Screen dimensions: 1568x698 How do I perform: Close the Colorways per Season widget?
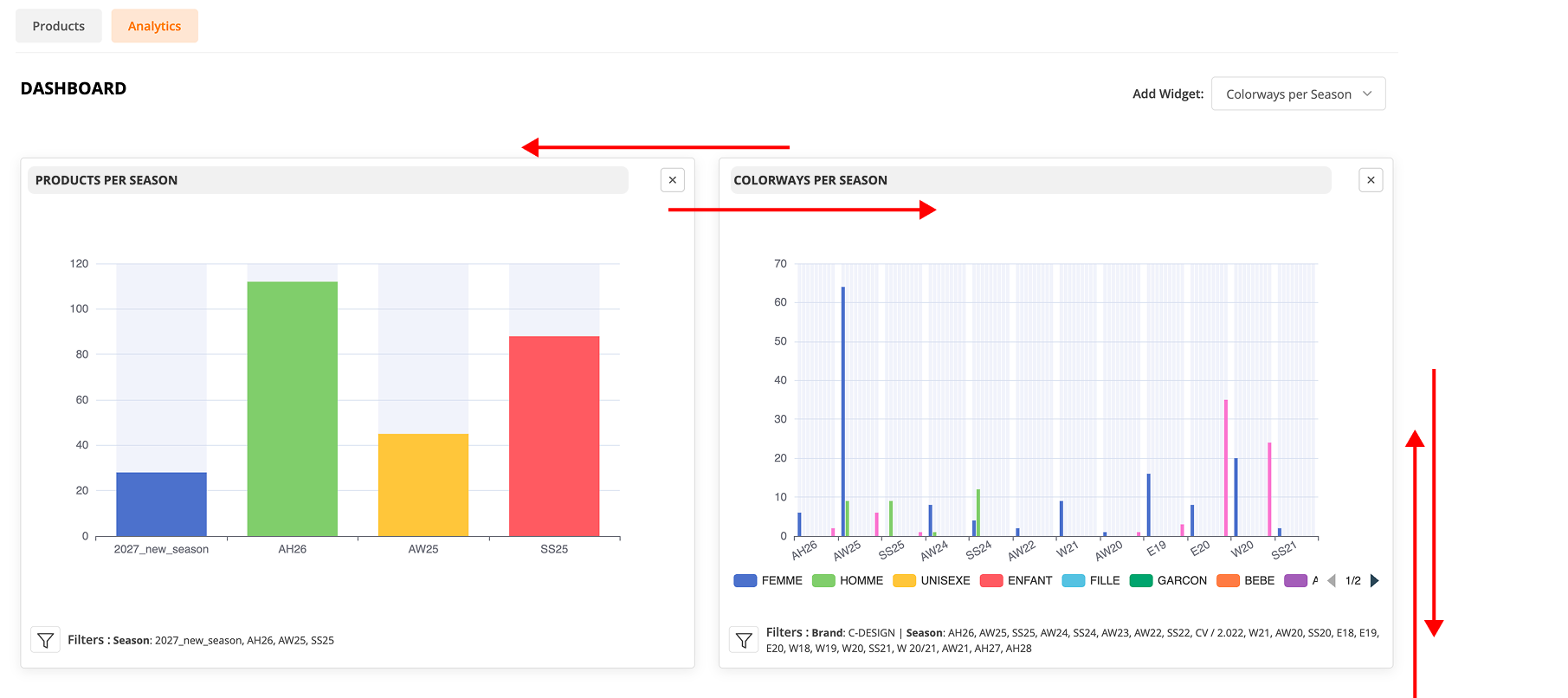[1371, 180]
